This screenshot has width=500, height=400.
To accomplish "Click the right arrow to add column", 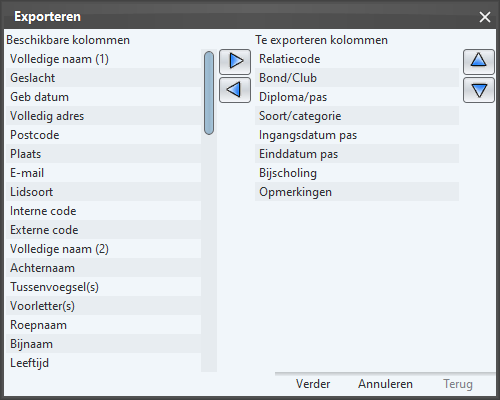I will (x=235, y=62).
